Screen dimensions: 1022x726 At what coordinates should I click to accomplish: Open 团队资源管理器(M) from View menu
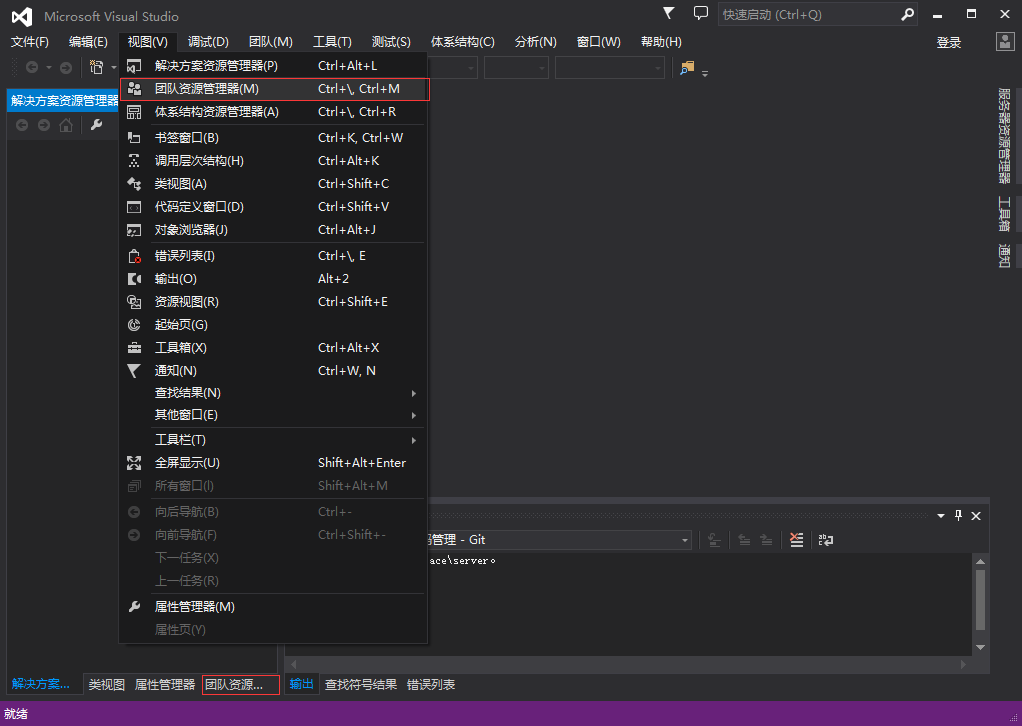(x=274, y=89)
